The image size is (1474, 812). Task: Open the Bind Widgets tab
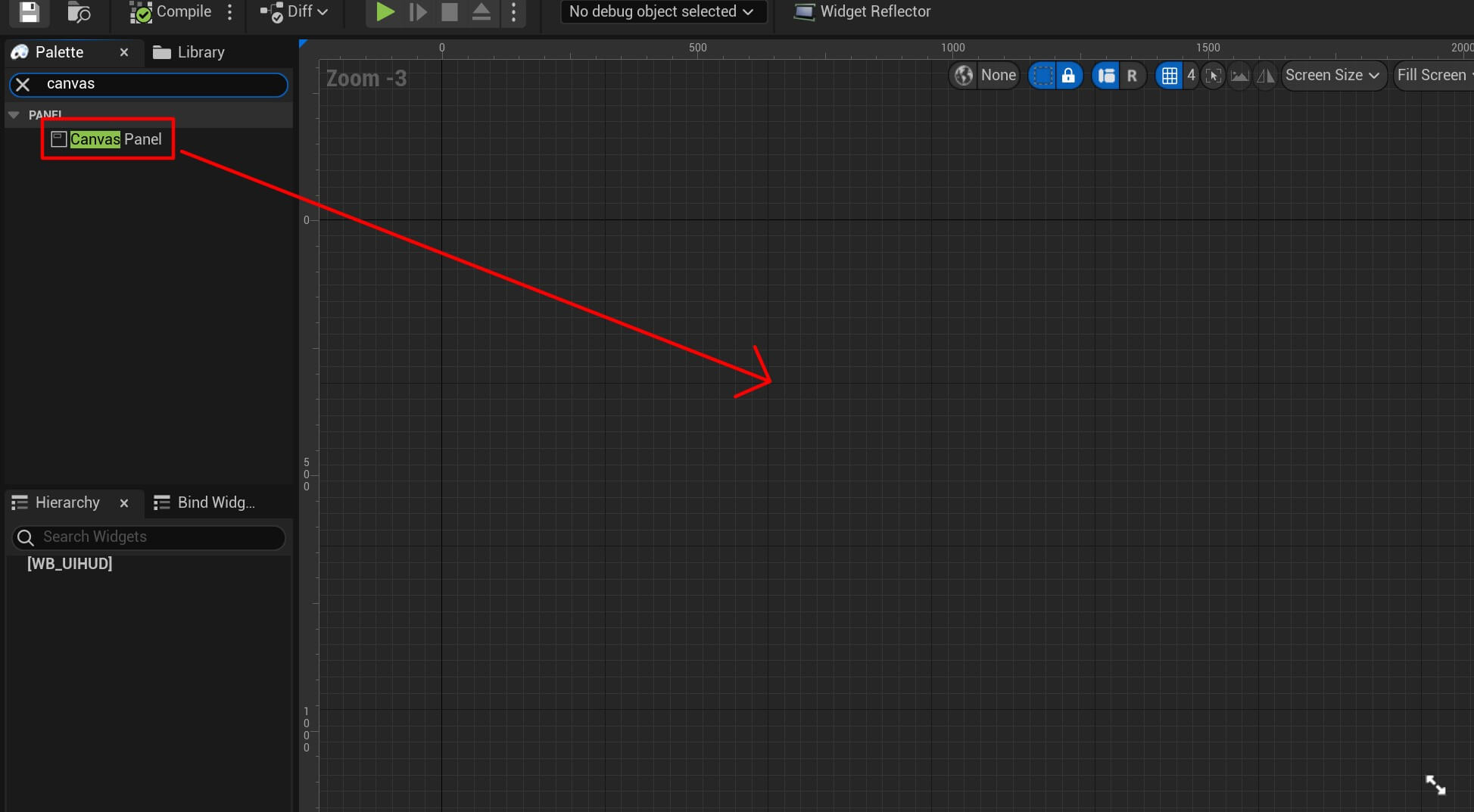(x=204, y=502)
